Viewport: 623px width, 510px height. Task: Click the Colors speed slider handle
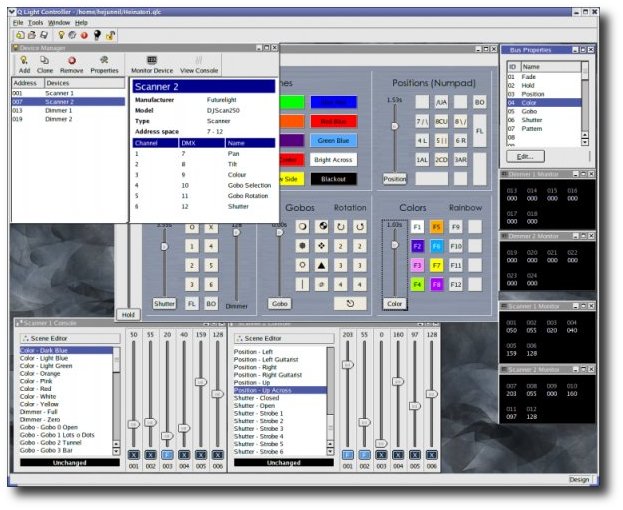pos(395,245)
